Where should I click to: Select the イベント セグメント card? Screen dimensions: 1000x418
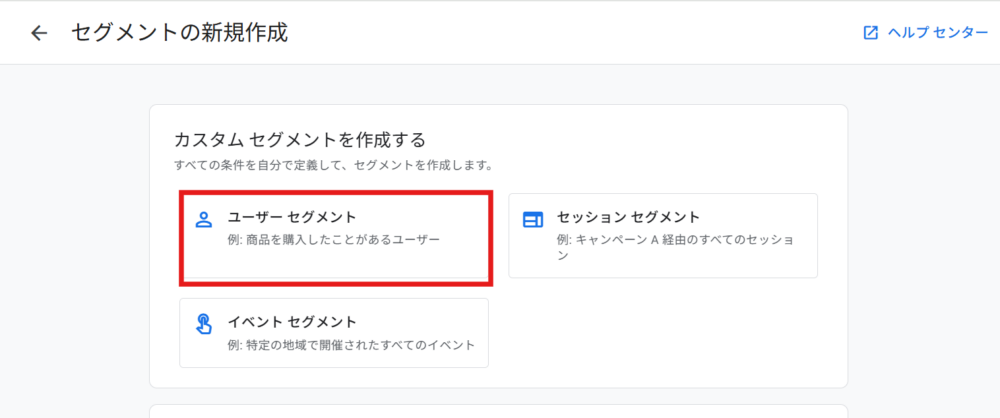tap(334, 332)
